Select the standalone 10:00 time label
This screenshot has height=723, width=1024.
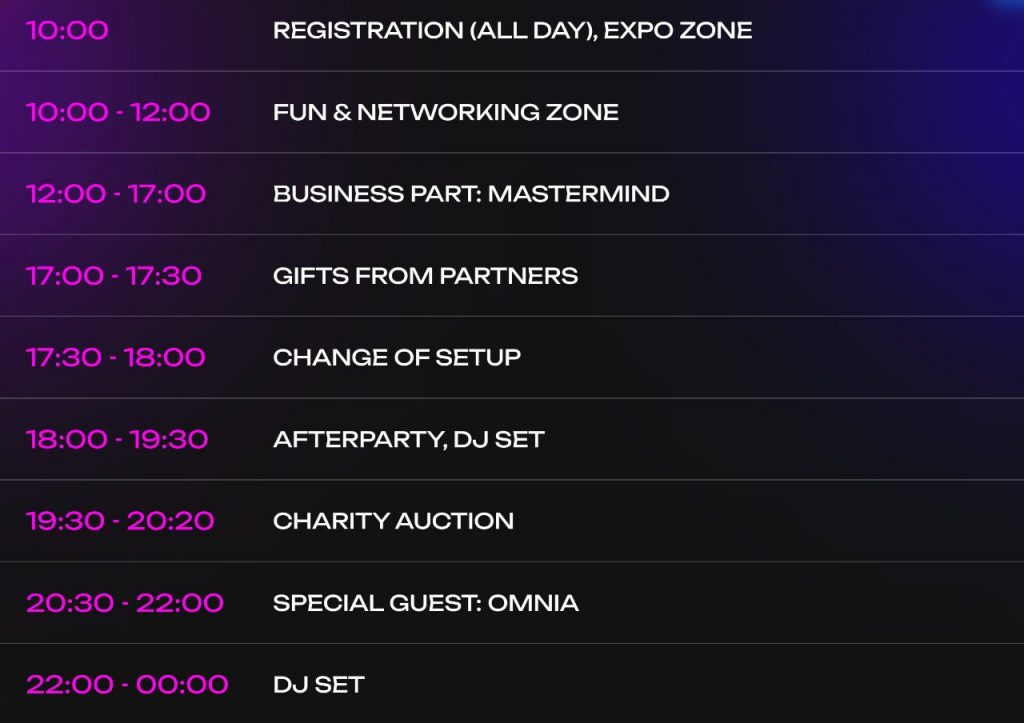click(67, 30)
